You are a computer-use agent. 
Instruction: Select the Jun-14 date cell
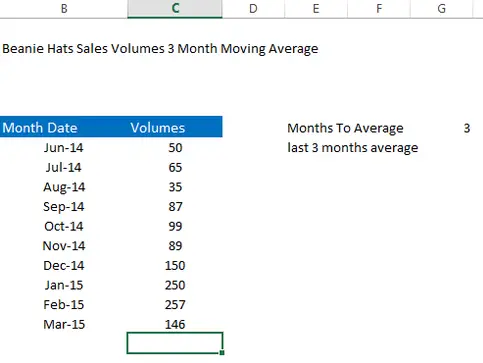click(x=64, y=147)
